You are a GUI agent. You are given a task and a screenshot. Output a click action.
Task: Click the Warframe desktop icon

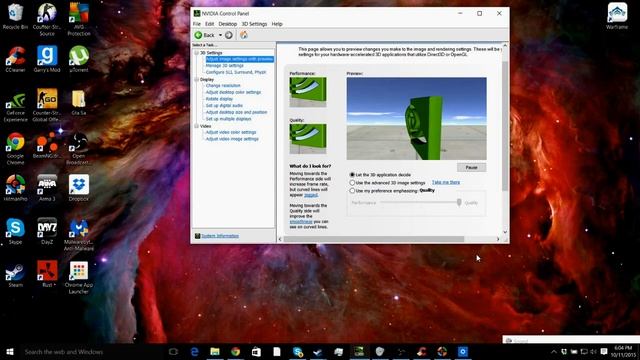click(x=617, y=13)
